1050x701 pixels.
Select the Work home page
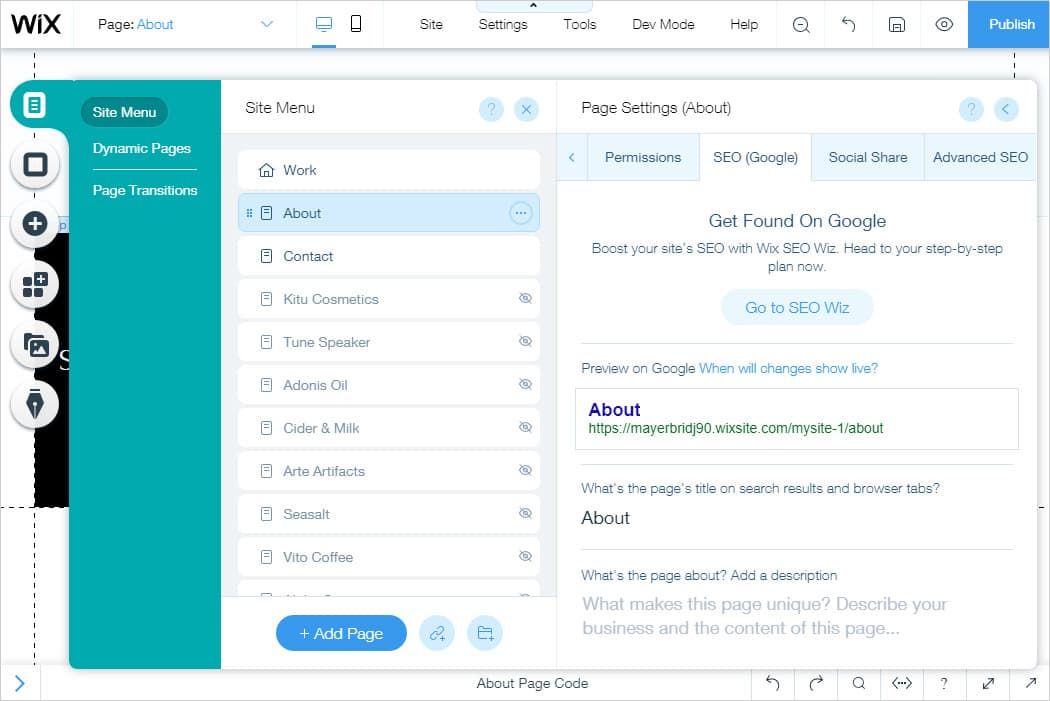pos(388,170)
